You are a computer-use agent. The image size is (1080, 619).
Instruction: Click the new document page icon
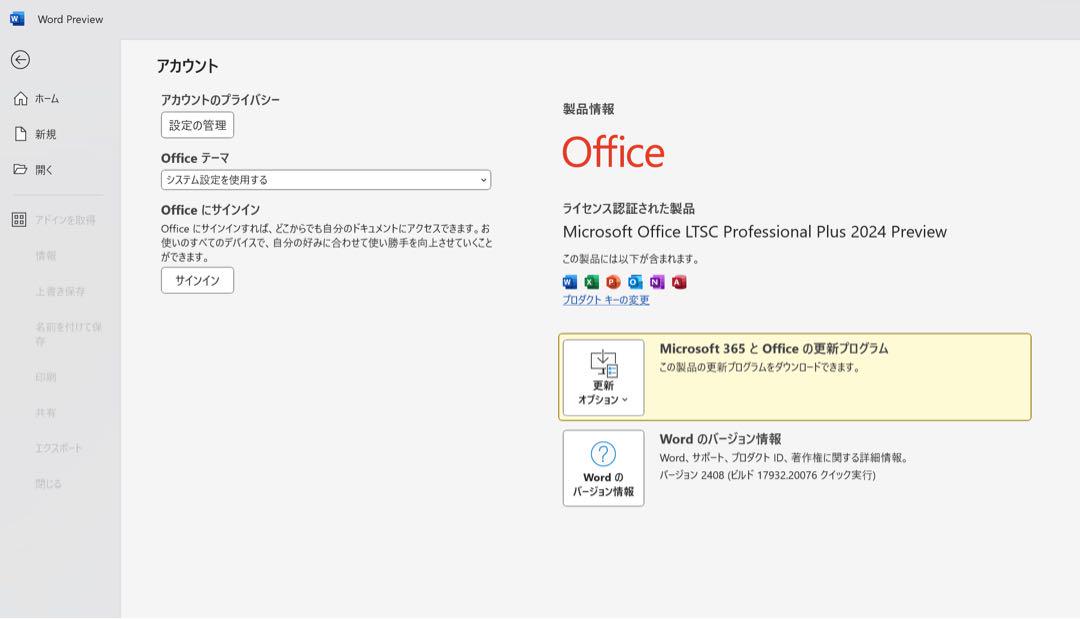[21, 134]
